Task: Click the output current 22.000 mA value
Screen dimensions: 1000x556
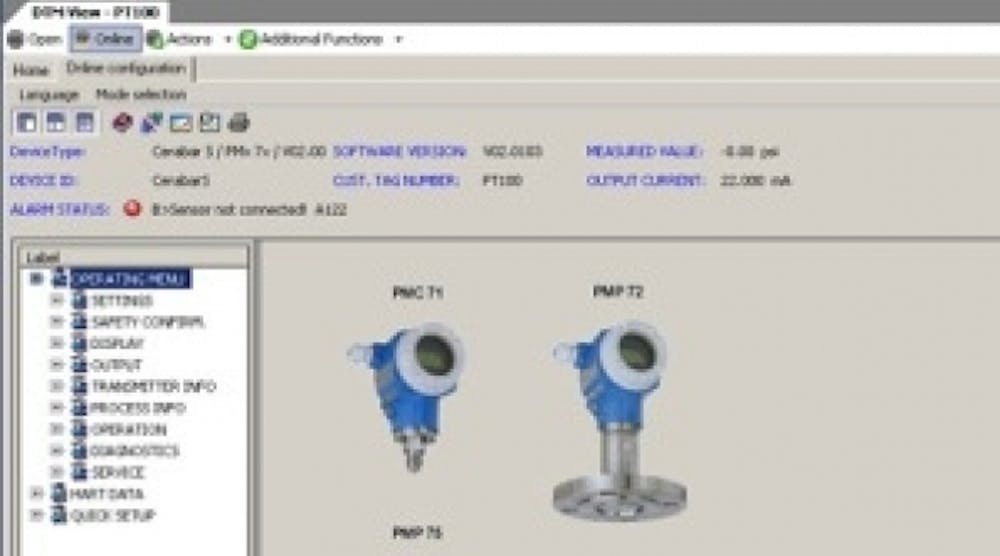Action: tap(755, 180)
